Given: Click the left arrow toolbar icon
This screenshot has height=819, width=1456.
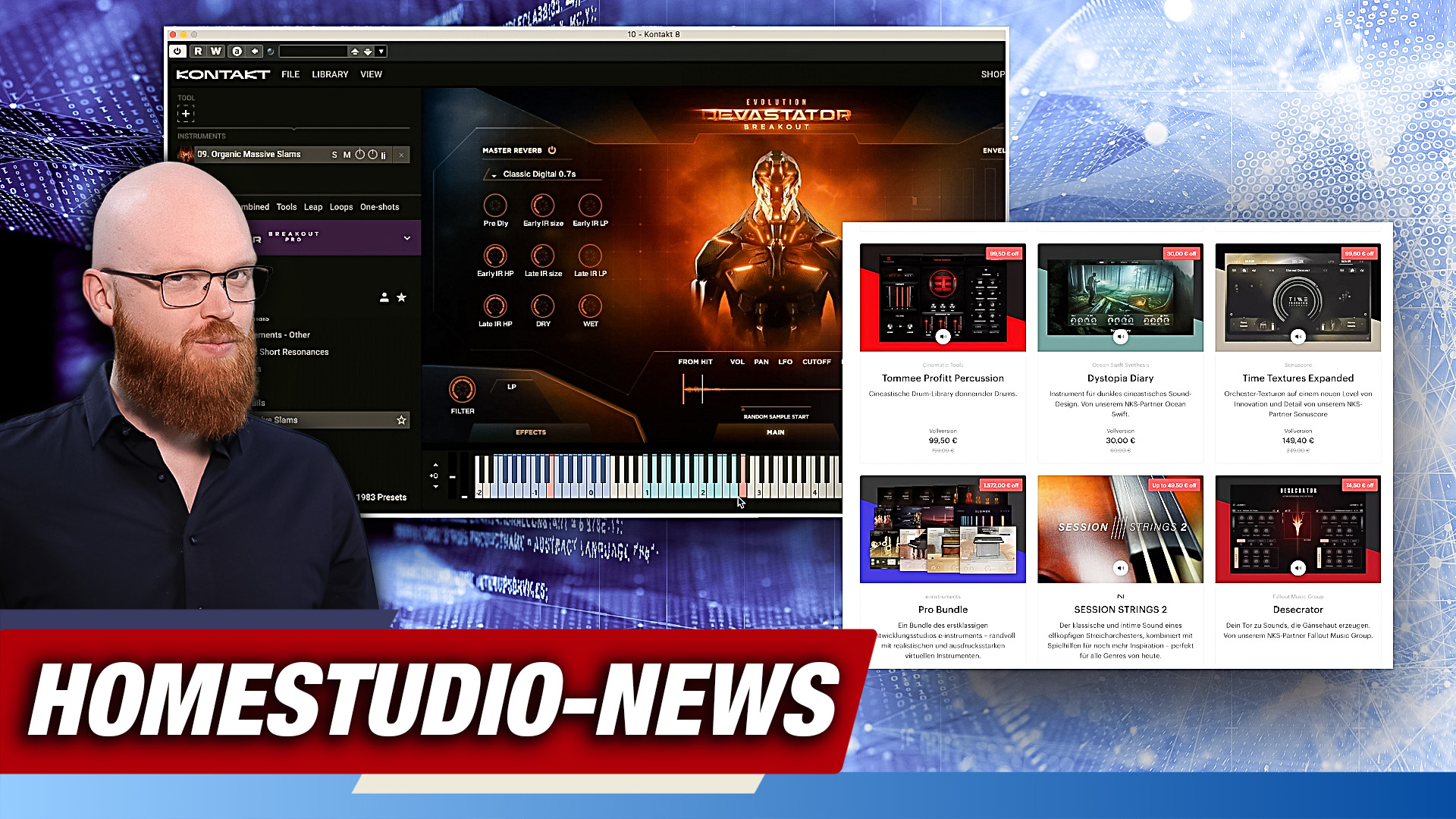Looking at the screenshot, I should (256, 51).
